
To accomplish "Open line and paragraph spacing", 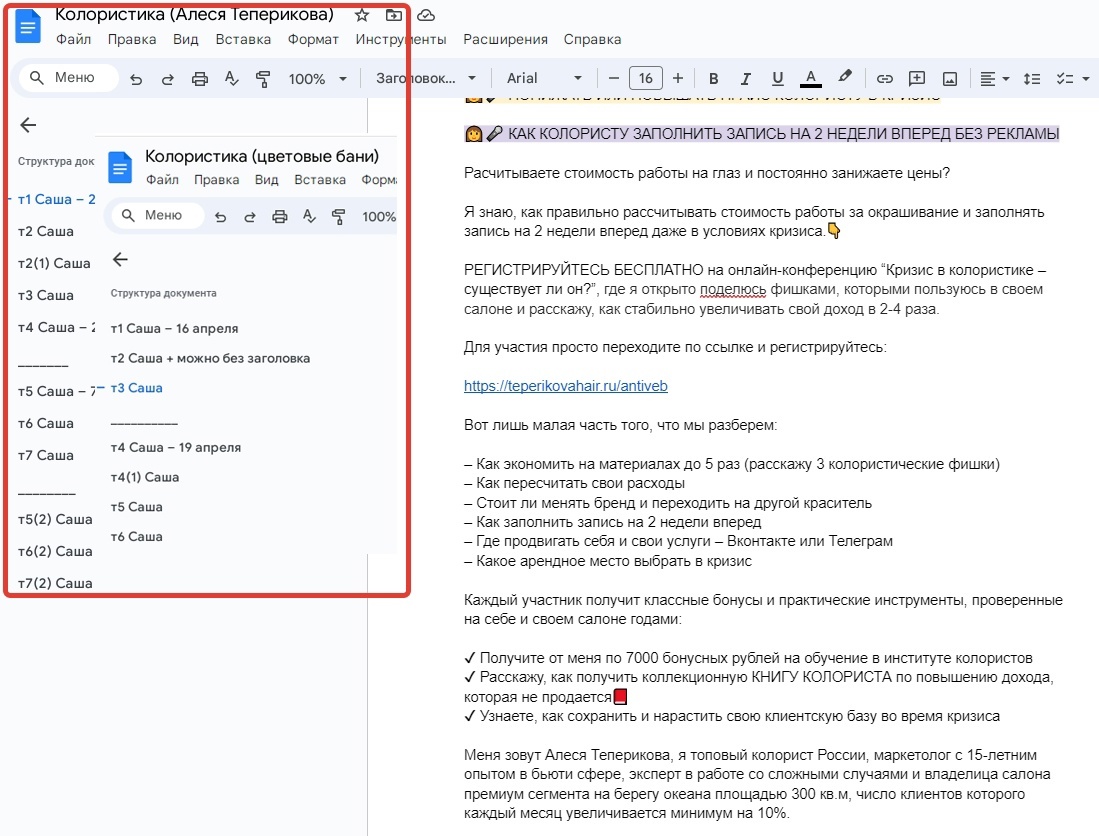I will (1032, 78).
